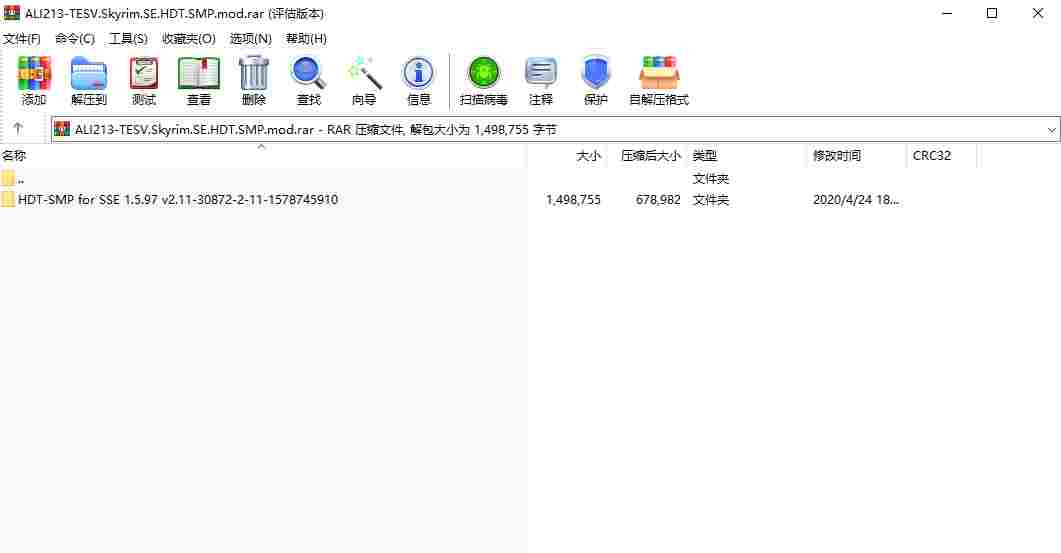Close the WinRAR window
Viewport: 1061px width, 553px height.
pyautogui.click(x=1037, y=13)
